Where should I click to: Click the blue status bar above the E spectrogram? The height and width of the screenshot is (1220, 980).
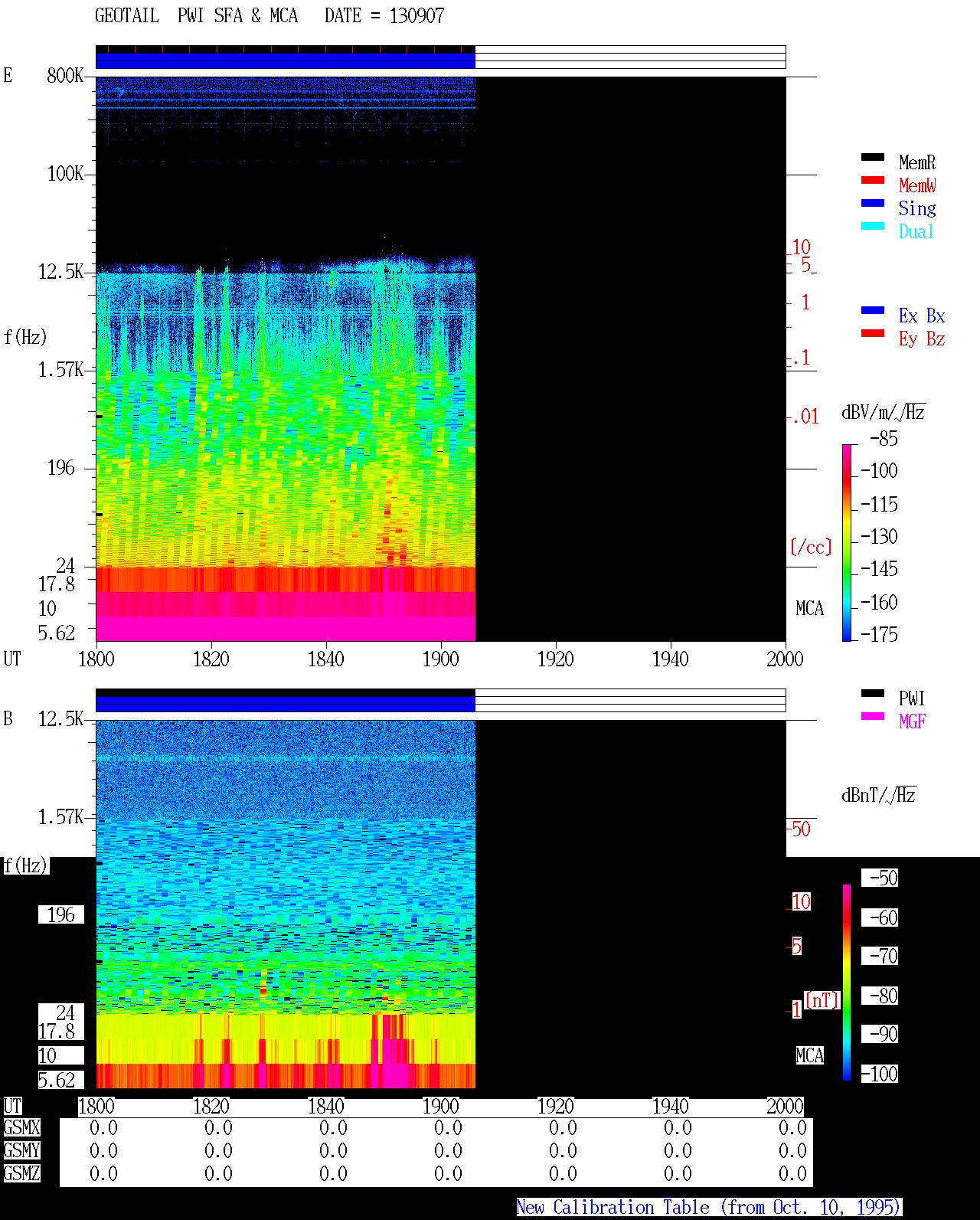[286, 61]
